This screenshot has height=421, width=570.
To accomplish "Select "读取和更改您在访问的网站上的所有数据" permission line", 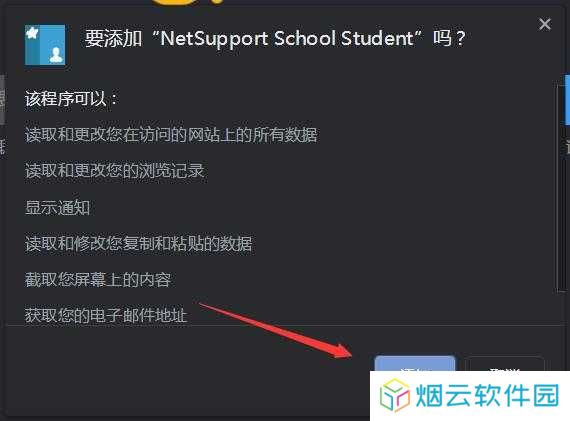I will [171, 135].
